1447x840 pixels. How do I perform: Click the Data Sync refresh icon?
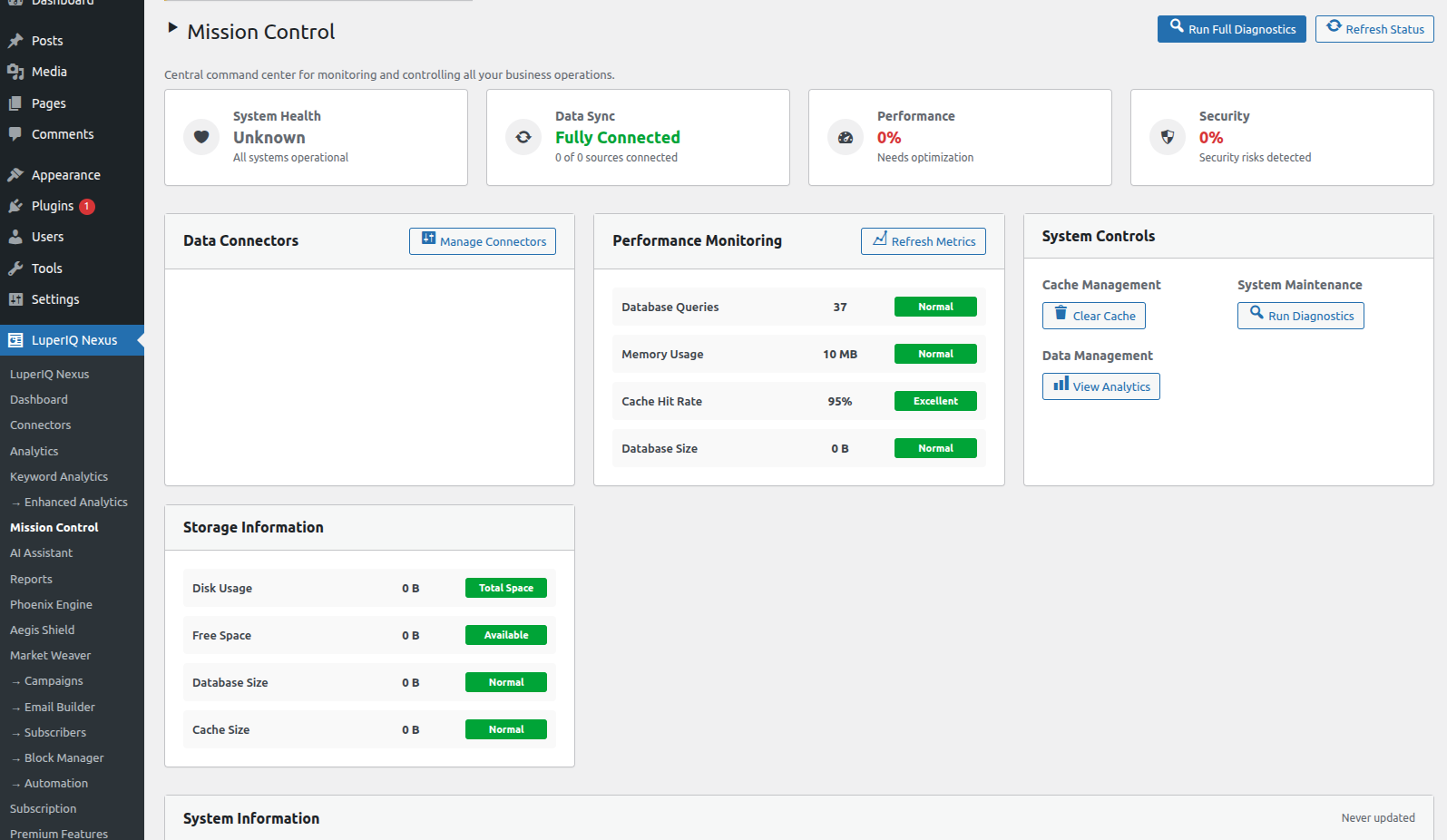pos(523,137)
